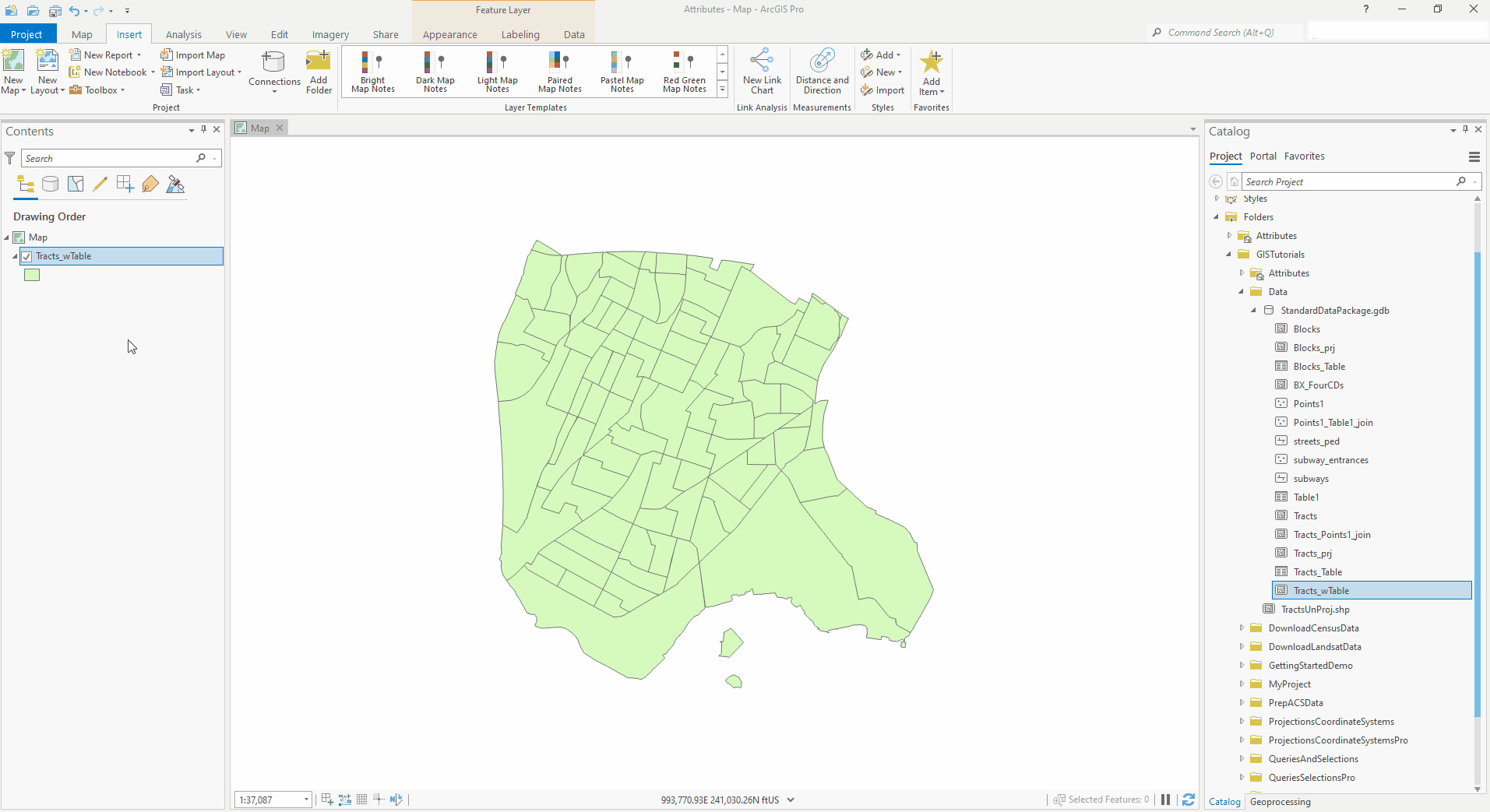Image resolution: width=1490 pixels, height=812 pixels.
Task: Open List By Editing in Contents pane
Action: coord(100,184)
